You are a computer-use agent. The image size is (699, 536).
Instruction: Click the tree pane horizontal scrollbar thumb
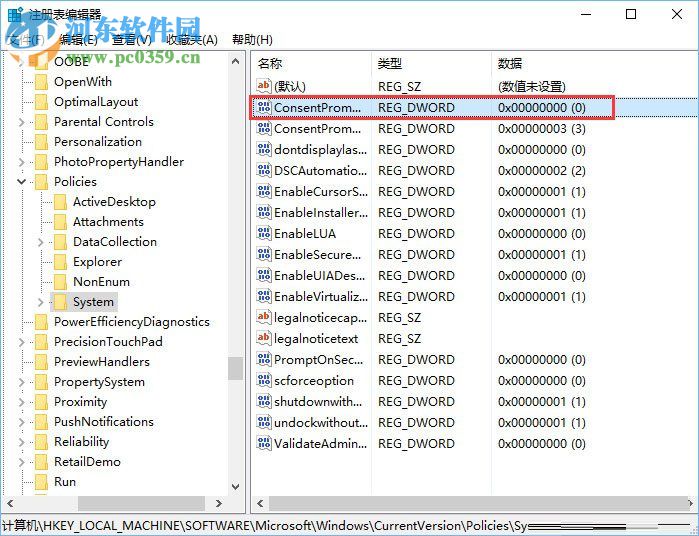tap(141, 503)
